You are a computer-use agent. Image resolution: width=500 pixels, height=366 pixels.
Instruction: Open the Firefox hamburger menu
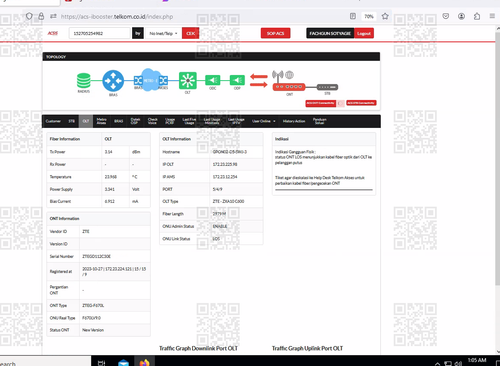point(492,16)
